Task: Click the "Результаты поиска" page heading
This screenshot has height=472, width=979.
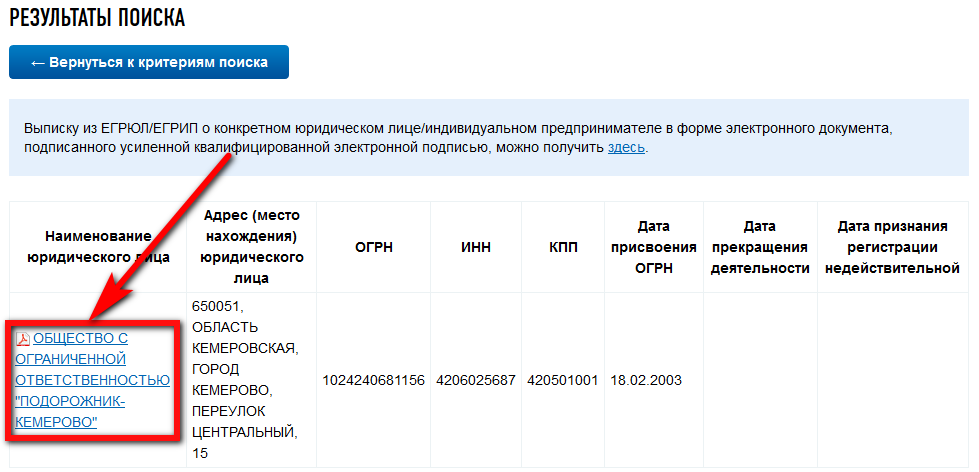Action: coord(97,18)
